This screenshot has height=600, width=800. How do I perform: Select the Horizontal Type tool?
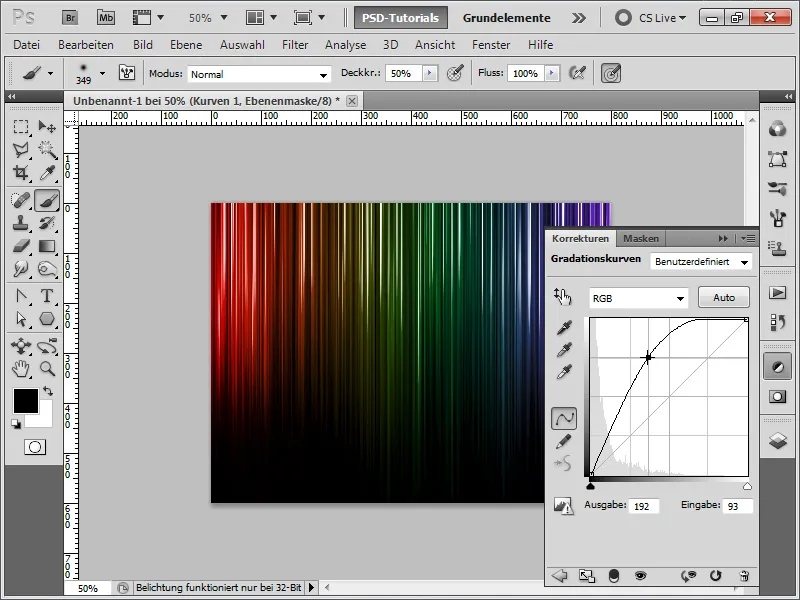[47, 296]
